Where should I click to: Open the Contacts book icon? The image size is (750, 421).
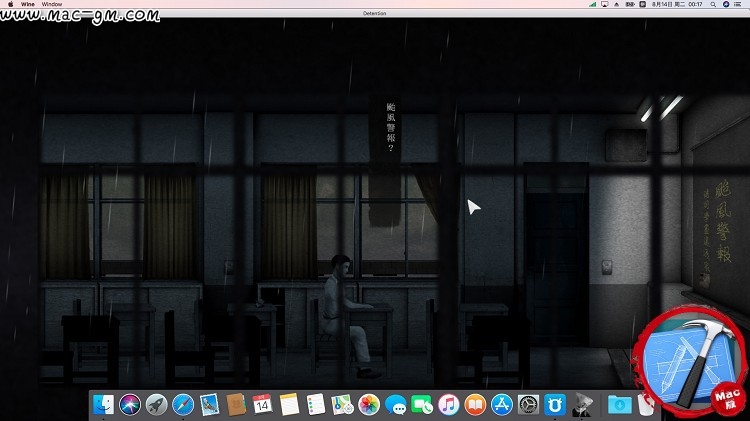pos(236,405)
